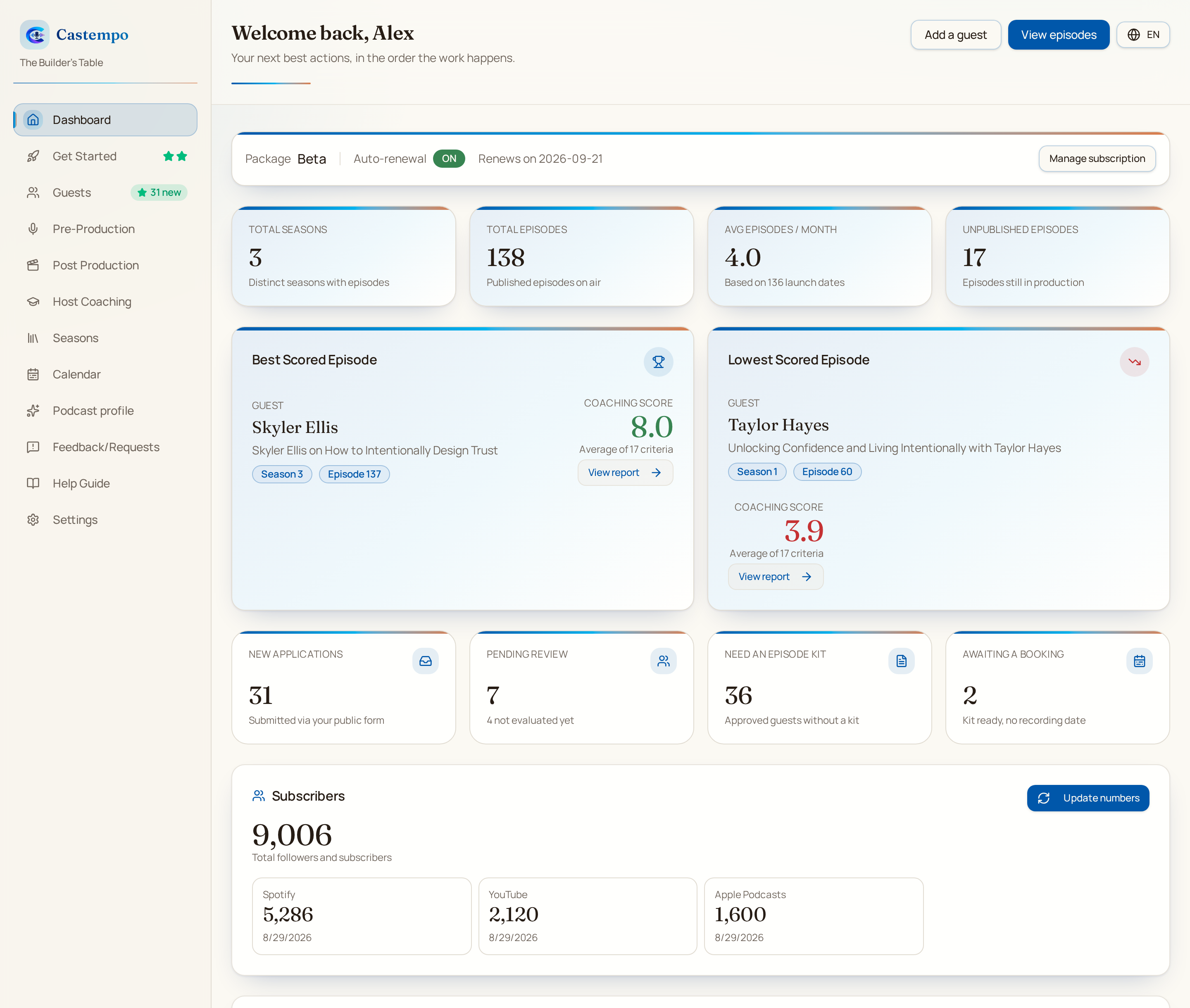Image resolution: width=1190 pixels, height=1008 pixels.
Task: Click the Update numbers button
Action: coord(1088,798)
